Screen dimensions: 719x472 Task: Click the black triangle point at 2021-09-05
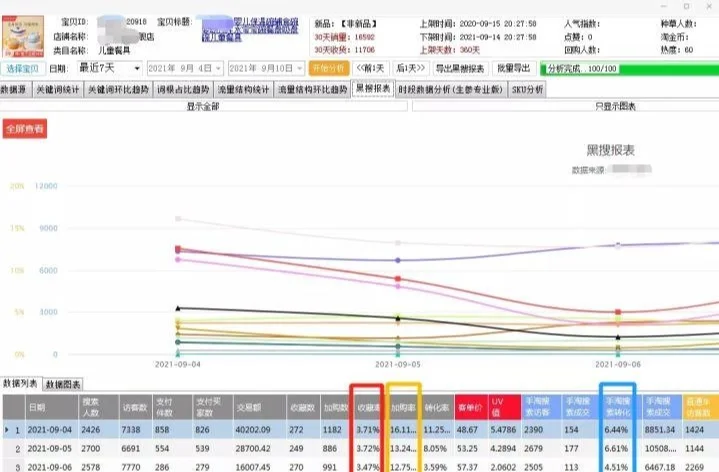point(398,318)
